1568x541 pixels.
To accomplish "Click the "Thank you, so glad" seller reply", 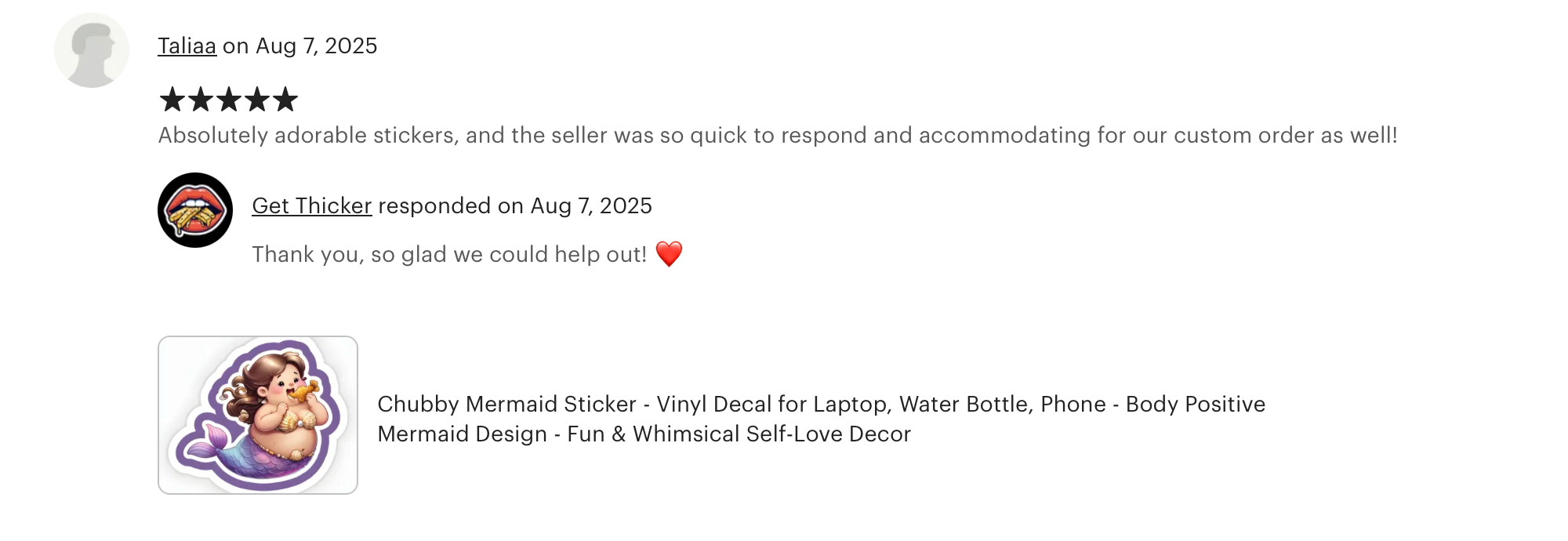I will (x=448, y=255).
